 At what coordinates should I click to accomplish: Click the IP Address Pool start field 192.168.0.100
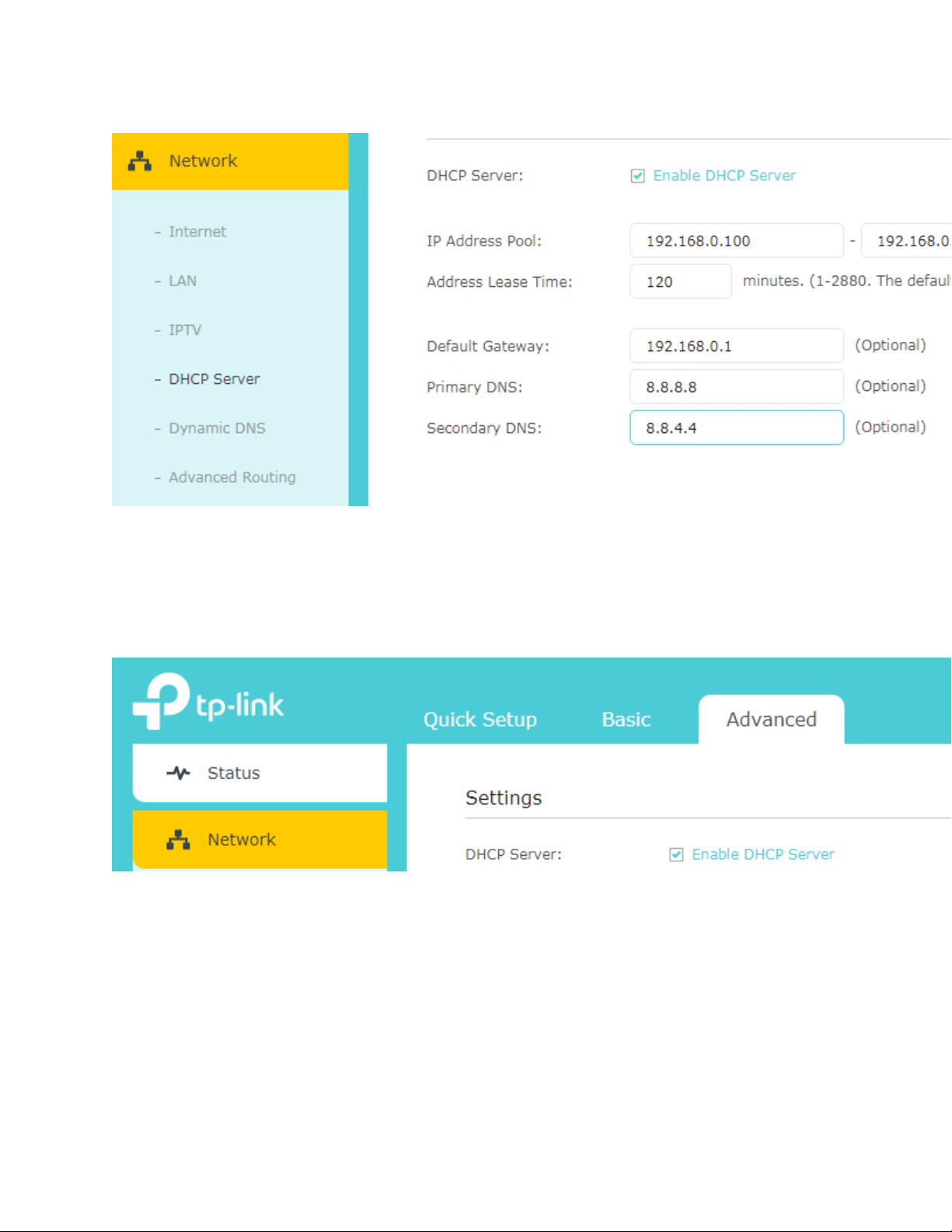point(737,240)
